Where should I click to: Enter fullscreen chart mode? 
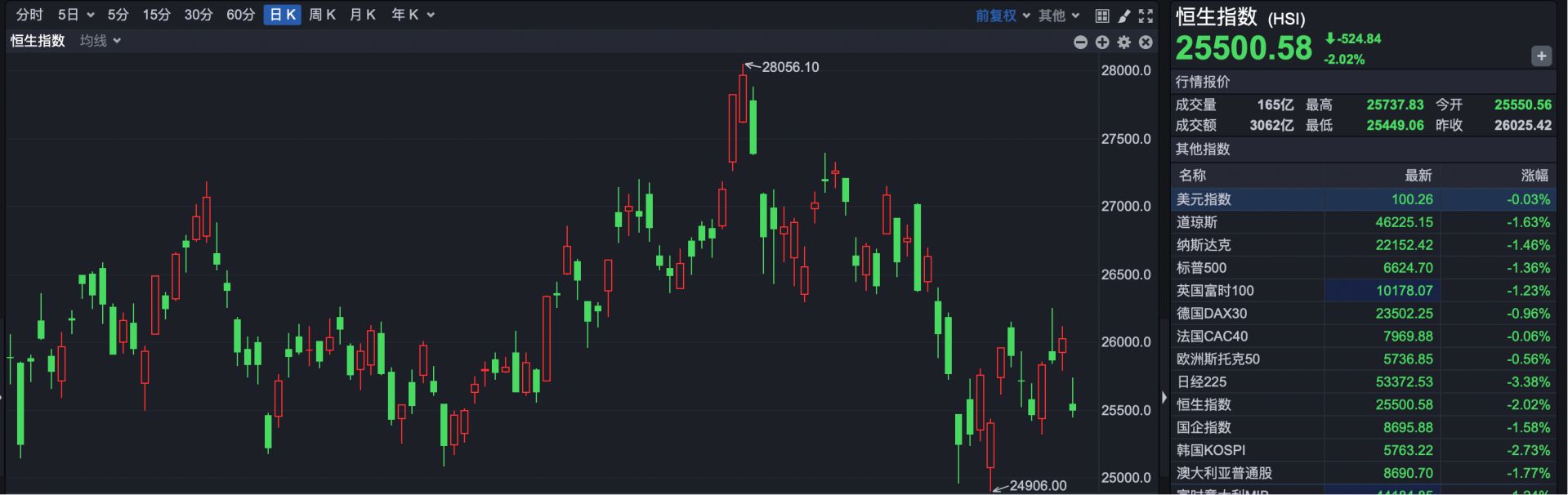1146,16
